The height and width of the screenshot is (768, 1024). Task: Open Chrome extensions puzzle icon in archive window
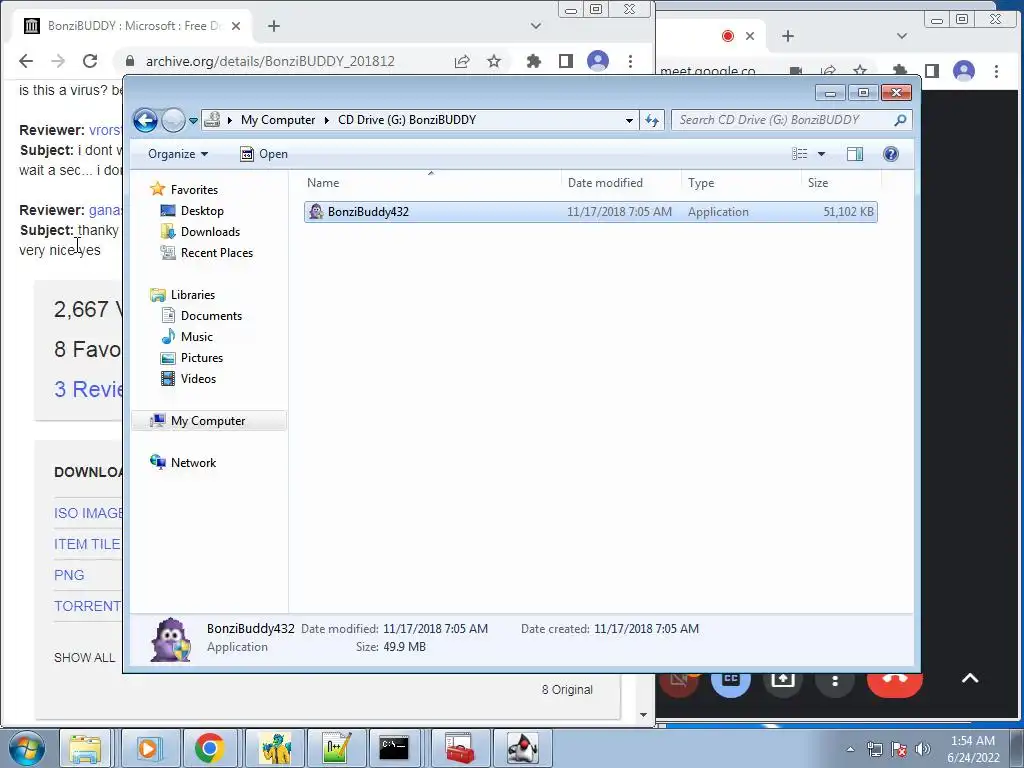(534, 61)
